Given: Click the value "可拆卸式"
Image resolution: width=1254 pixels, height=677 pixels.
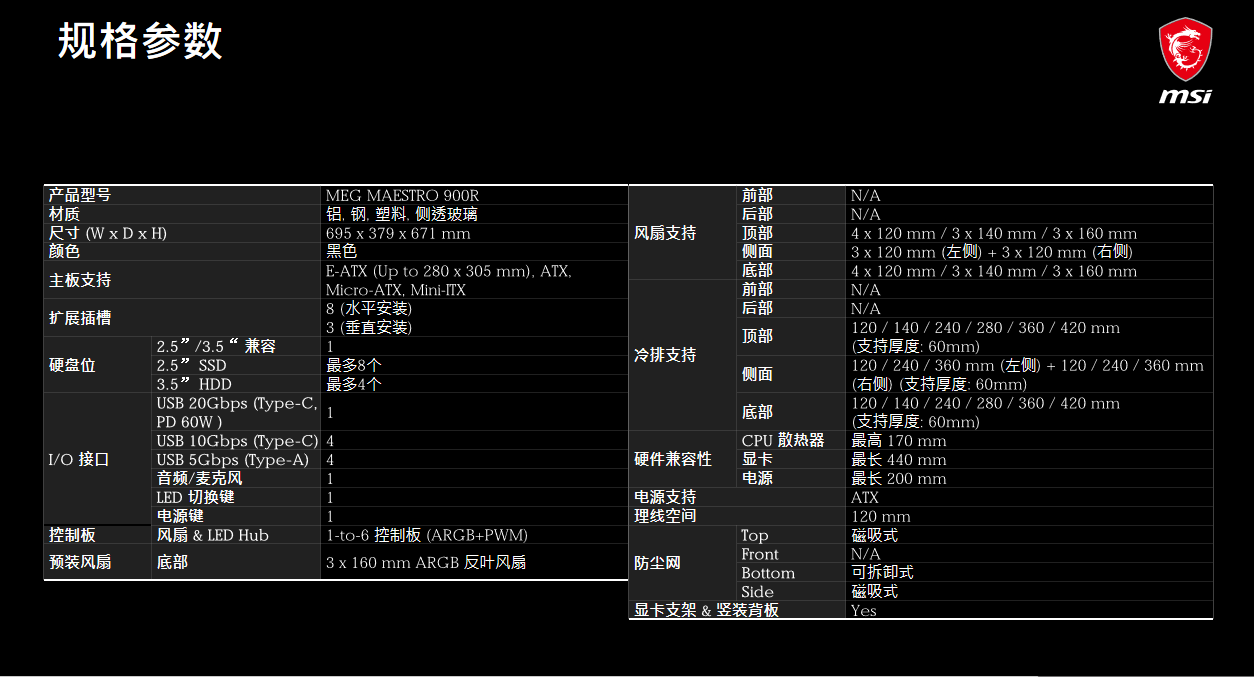Looking at the screenshot, I should [x=882, y=573].
